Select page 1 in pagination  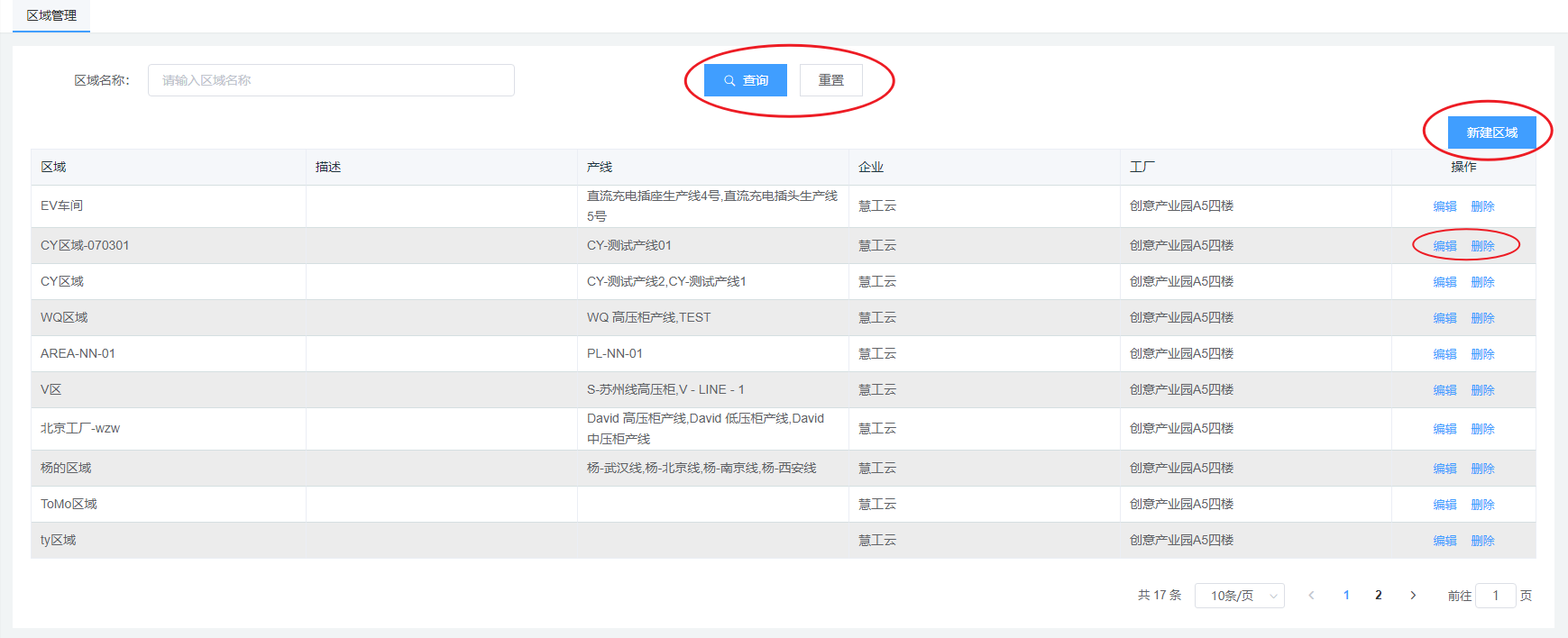point(1346,596)
